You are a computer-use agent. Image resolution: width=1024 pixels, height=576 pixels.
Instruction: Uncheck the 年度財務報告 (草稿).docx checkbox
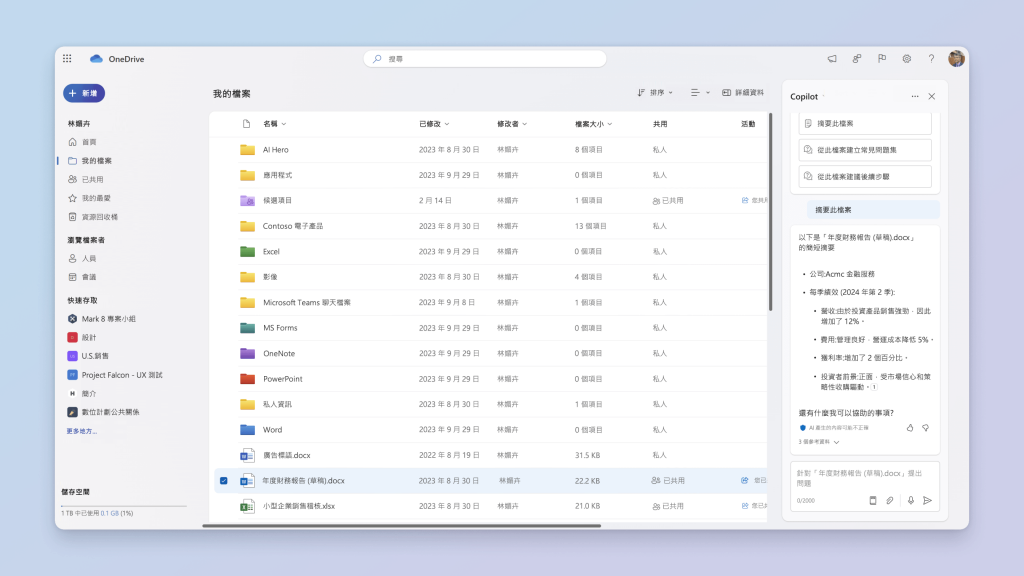coord(223,481)
